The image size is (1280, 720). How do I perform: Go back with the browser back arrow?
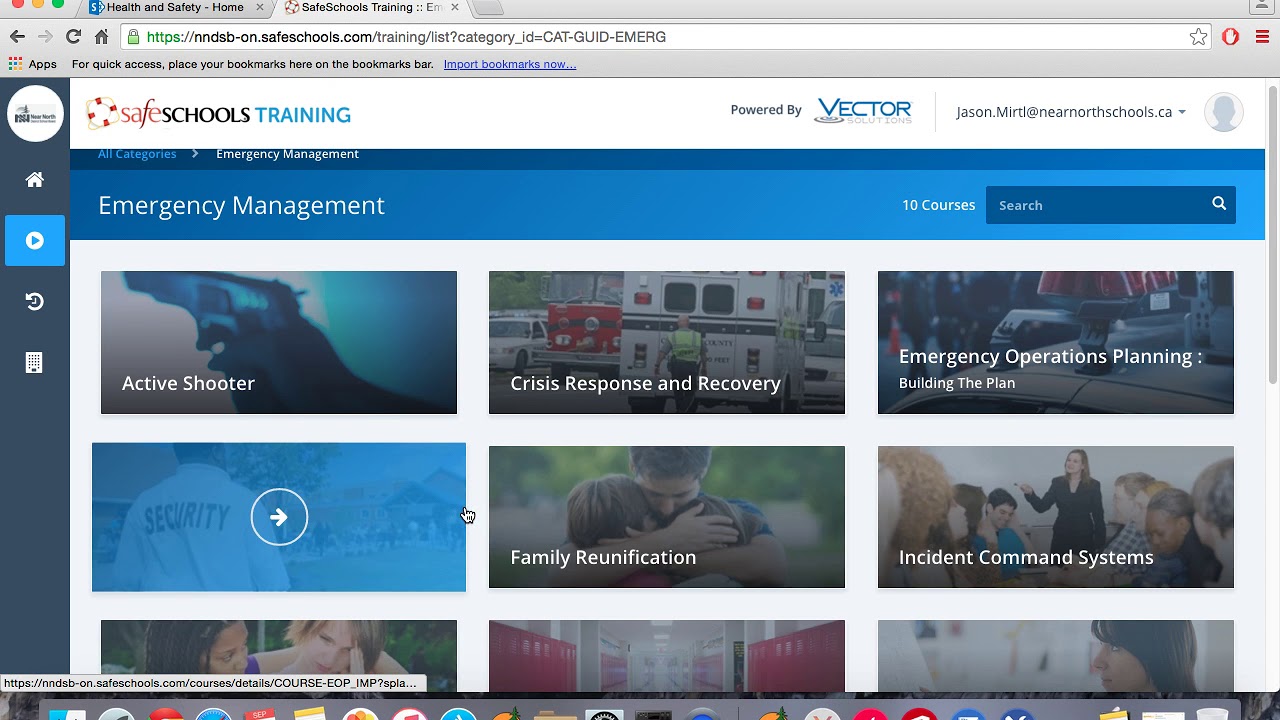(x=17, y=37)
